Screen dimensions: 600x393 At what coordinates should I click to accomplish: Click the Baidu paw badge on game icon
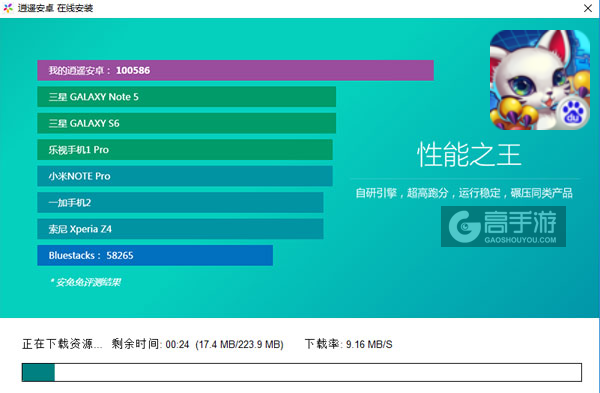(x=572, y=112)
